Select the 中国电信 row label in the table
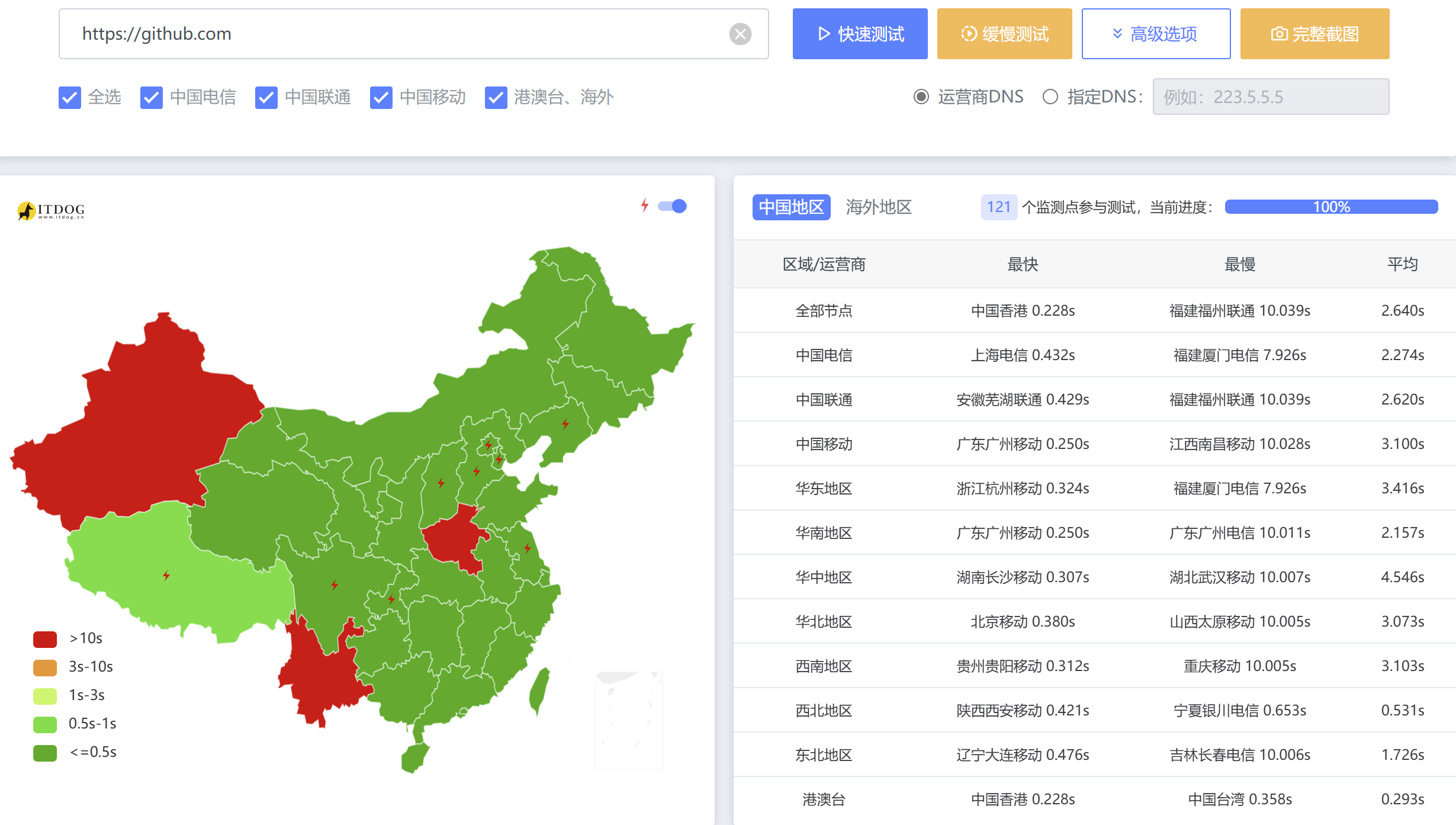 (x=824, y=355)
